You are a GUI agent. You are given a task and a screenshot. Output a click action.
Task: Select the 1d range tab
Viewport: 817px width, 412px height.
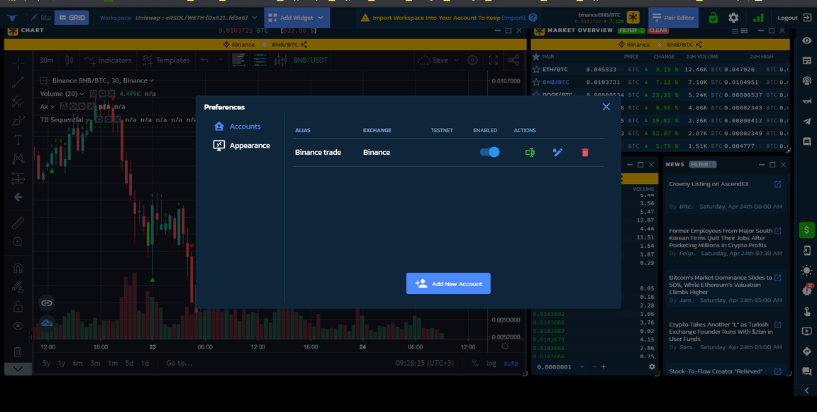click(x=145, y=363)
